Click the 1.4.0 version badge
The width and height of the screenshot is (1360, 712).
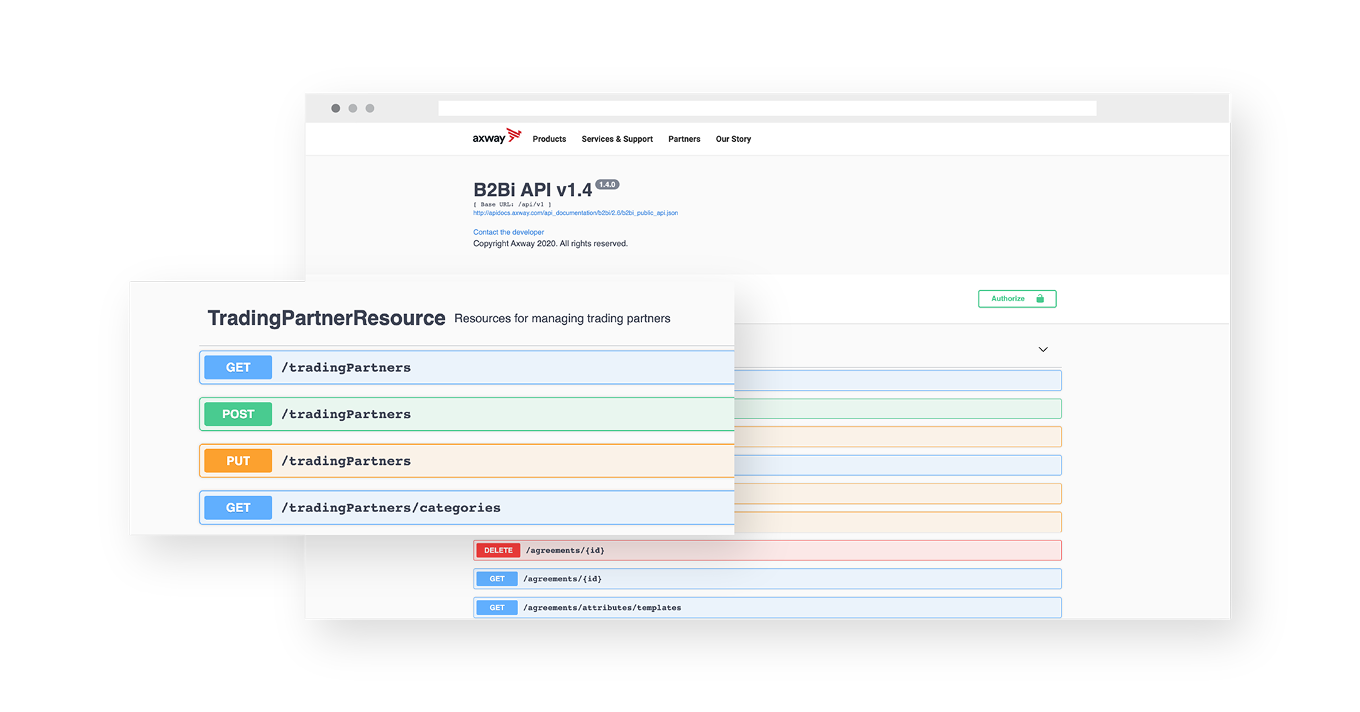click(x=607, y=185)
